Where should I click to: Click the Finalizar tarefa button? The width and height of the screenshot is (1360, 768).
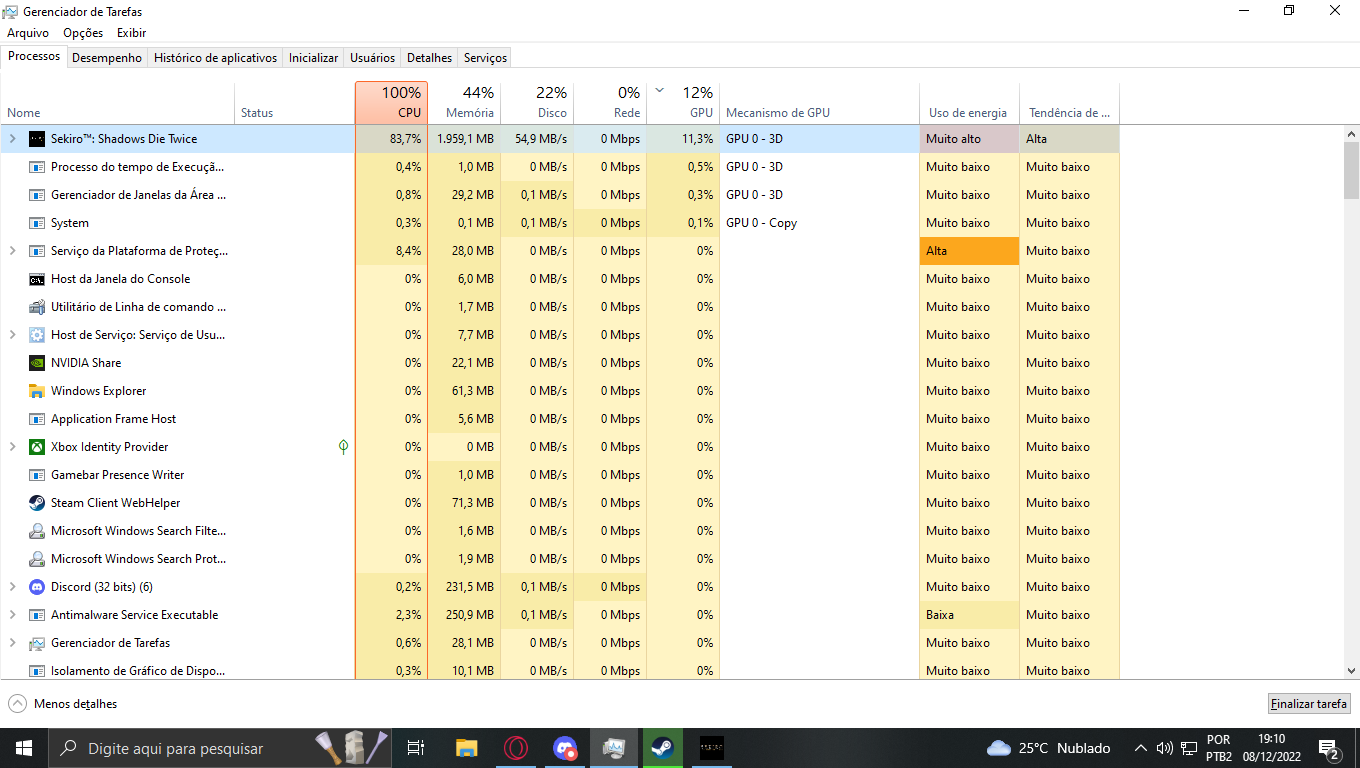(1309, 704)
